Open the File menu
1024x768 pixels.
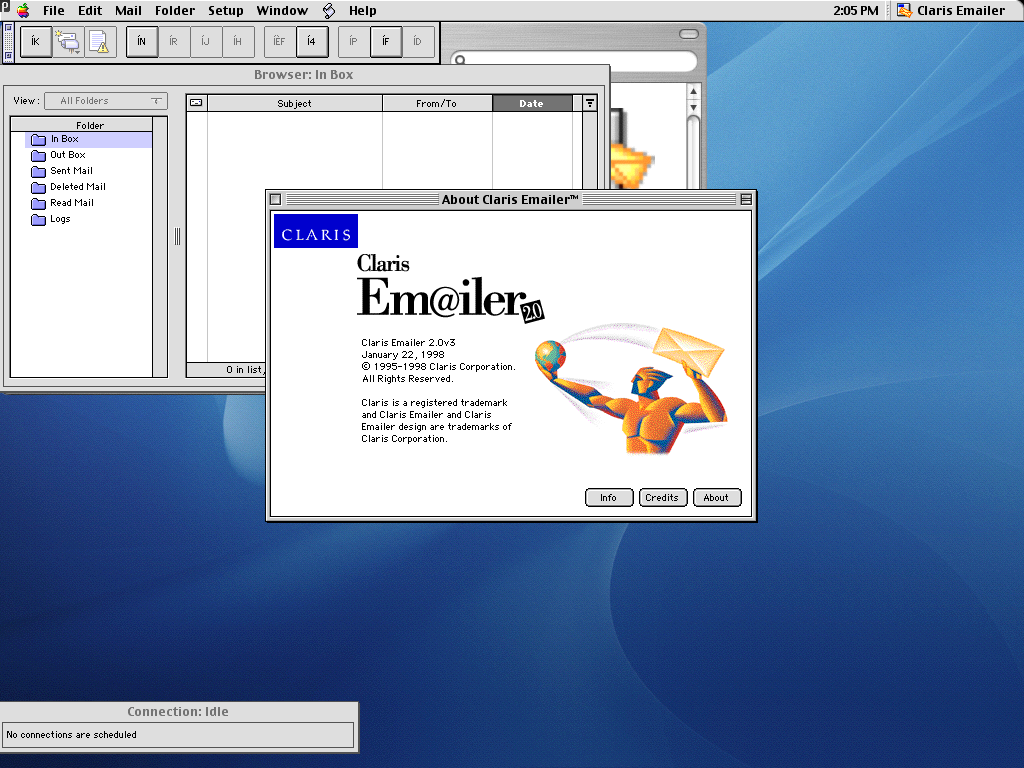54,10
